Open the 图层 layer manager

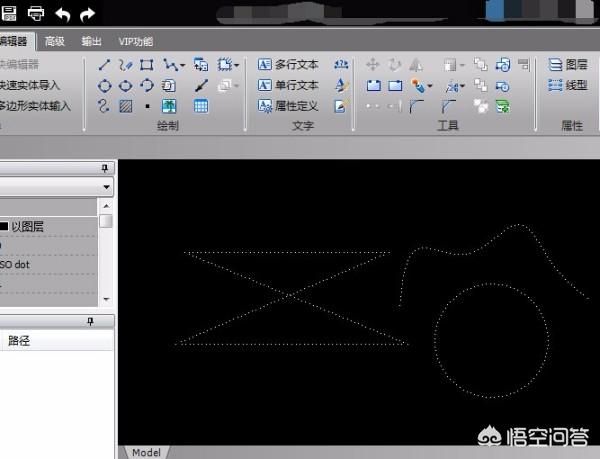coord(568,65)
